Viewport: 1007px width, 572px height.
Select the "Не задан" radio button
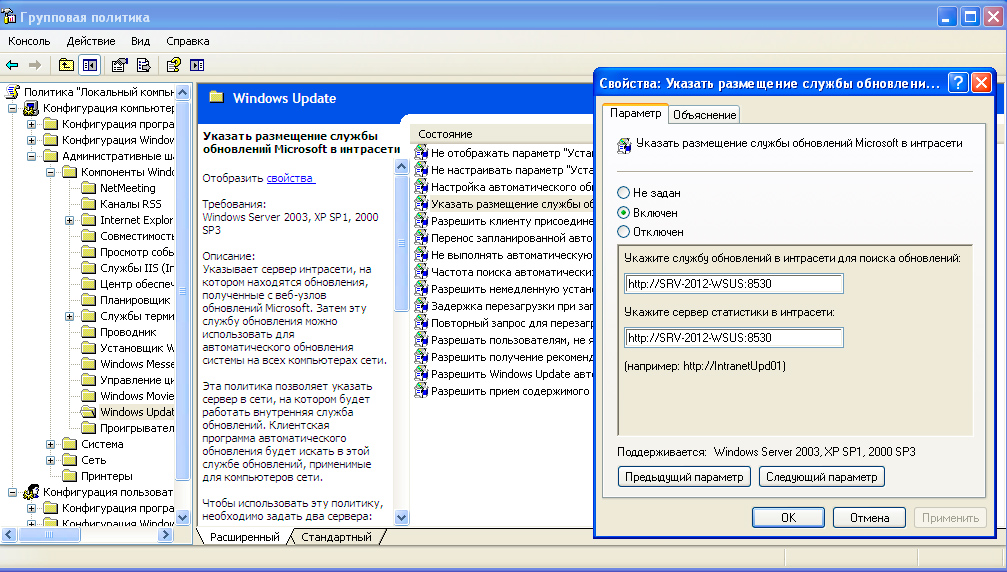(x=624, y=192)
